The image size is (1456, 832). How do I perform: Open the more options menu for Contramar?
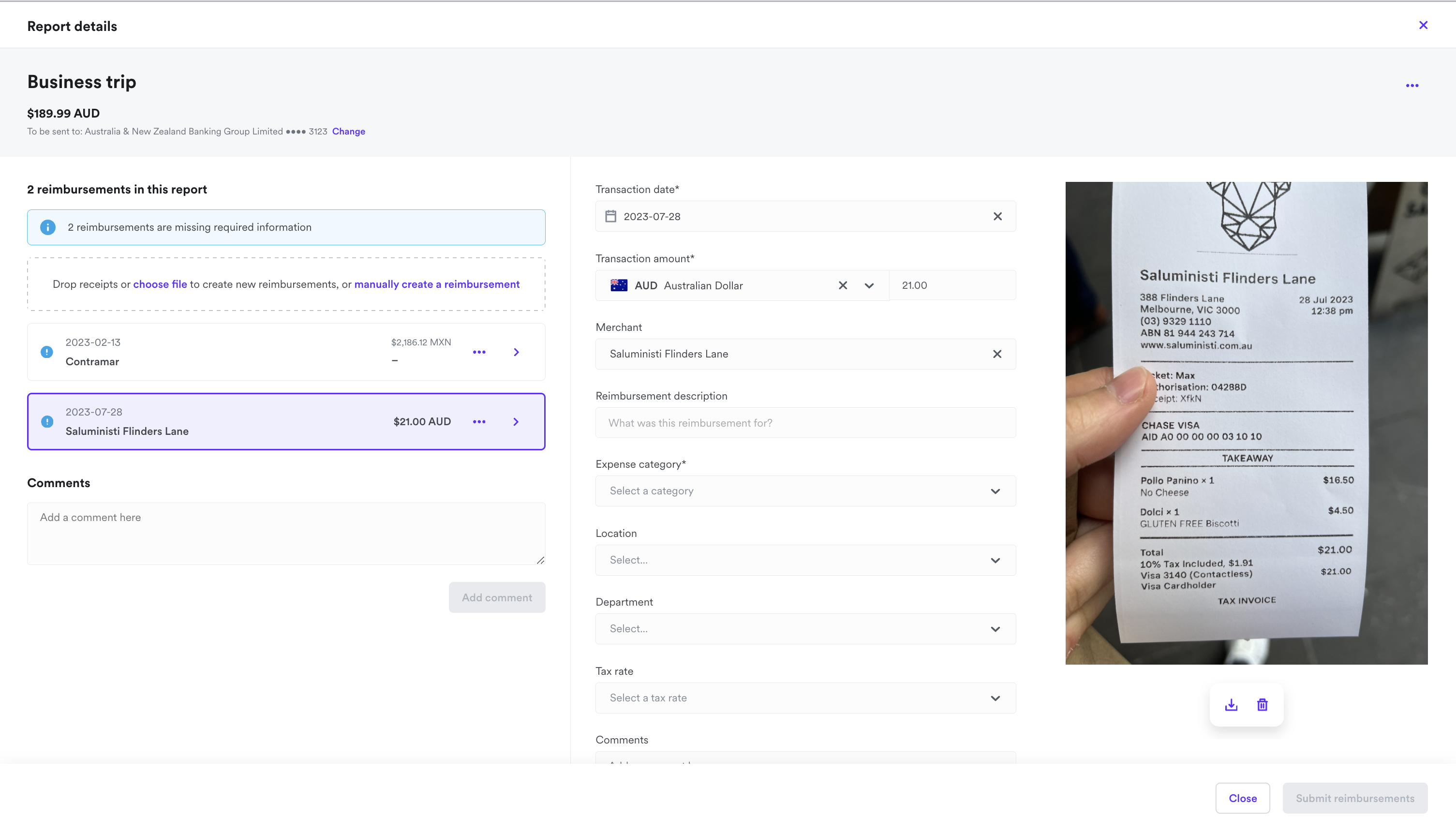[479, 352]
